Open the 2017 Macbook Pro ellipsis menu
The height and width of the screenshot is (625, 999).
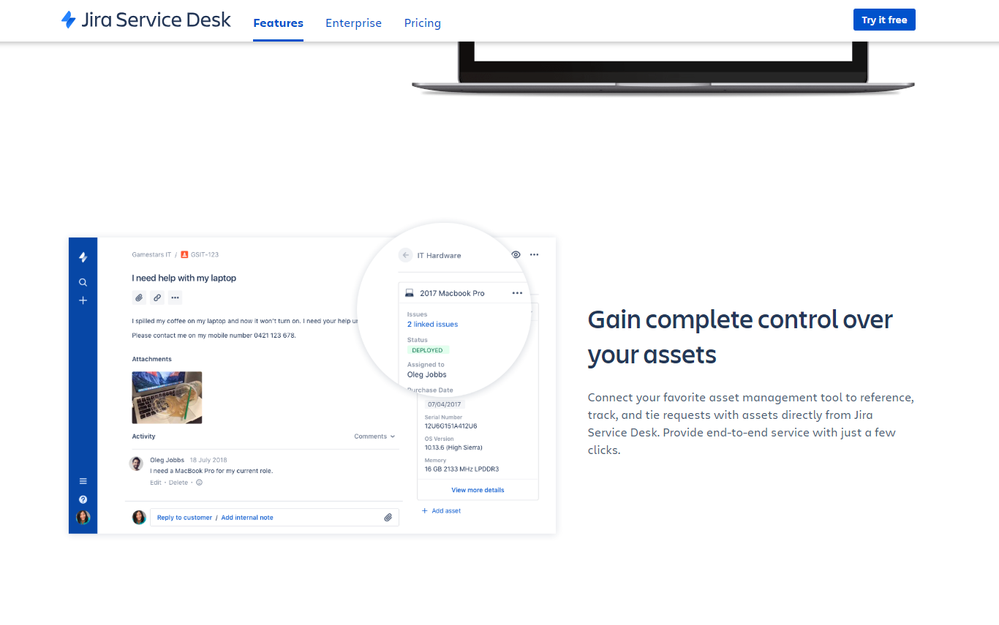[x=517, y=293]
